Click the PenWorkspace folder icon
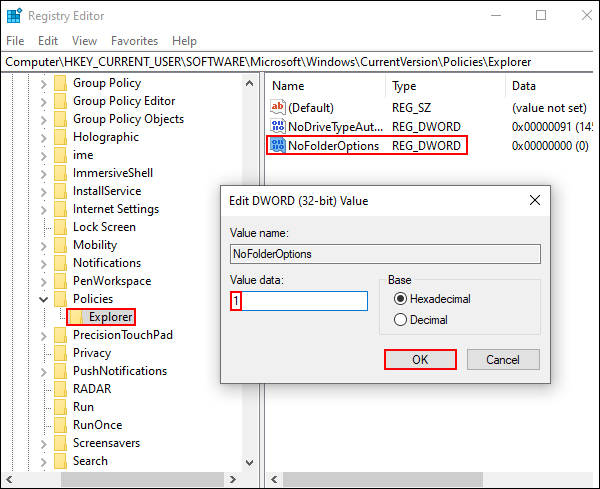Screen dimensions: 600x489 pyautogui.click(x=60, y=281)
